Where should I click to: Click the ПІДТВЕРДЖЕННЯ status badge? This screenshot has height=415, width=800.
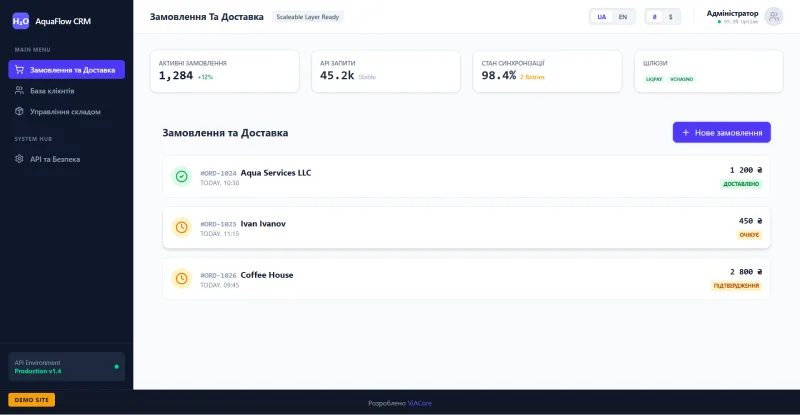736,286
